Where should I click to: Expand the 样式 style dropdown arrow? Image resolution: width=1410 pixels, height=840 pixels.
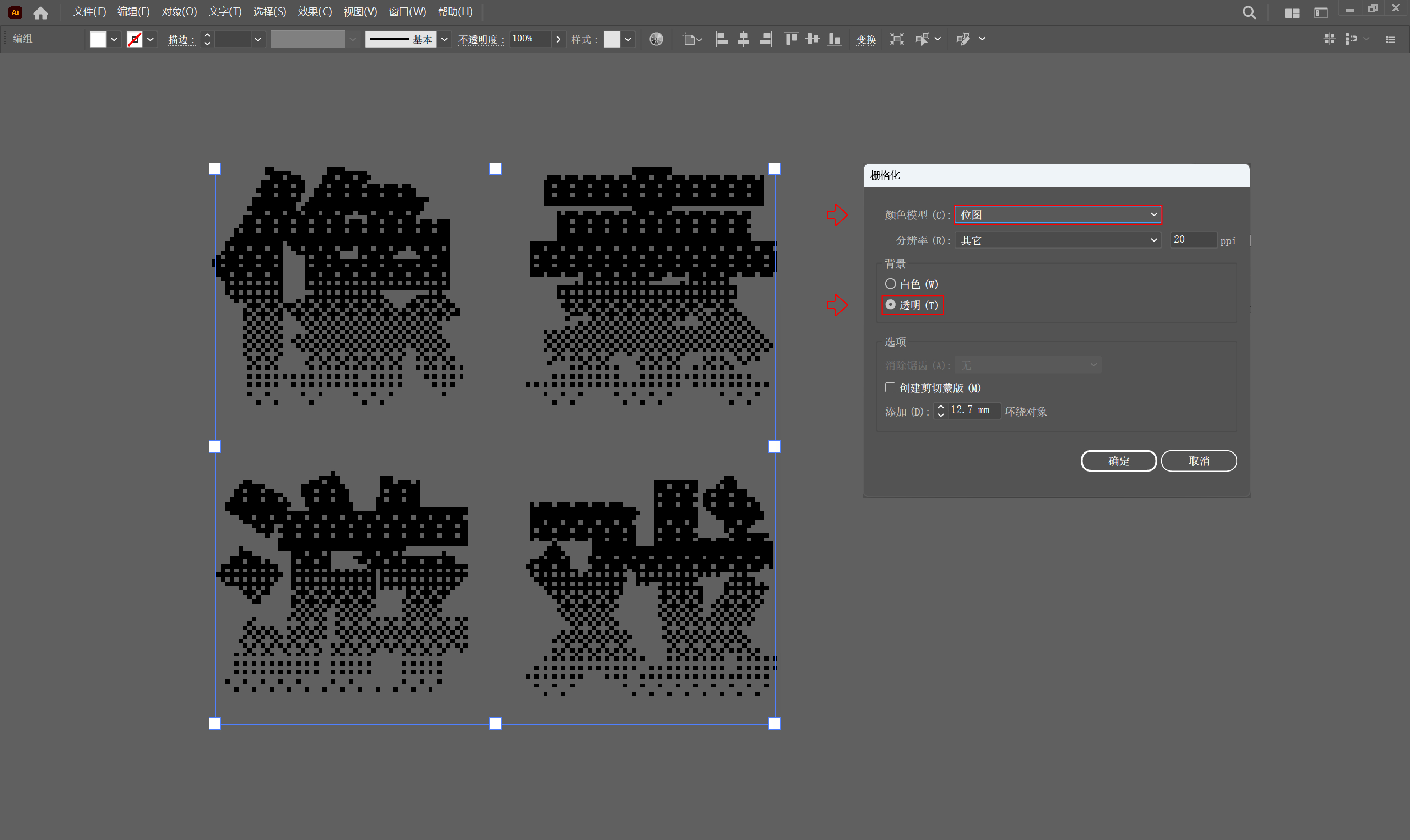point(628,39)
